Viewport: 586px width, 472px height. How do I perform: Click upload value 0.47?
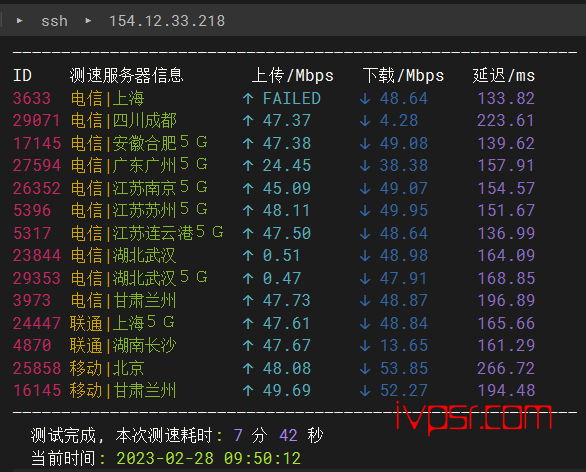point(281,278)
